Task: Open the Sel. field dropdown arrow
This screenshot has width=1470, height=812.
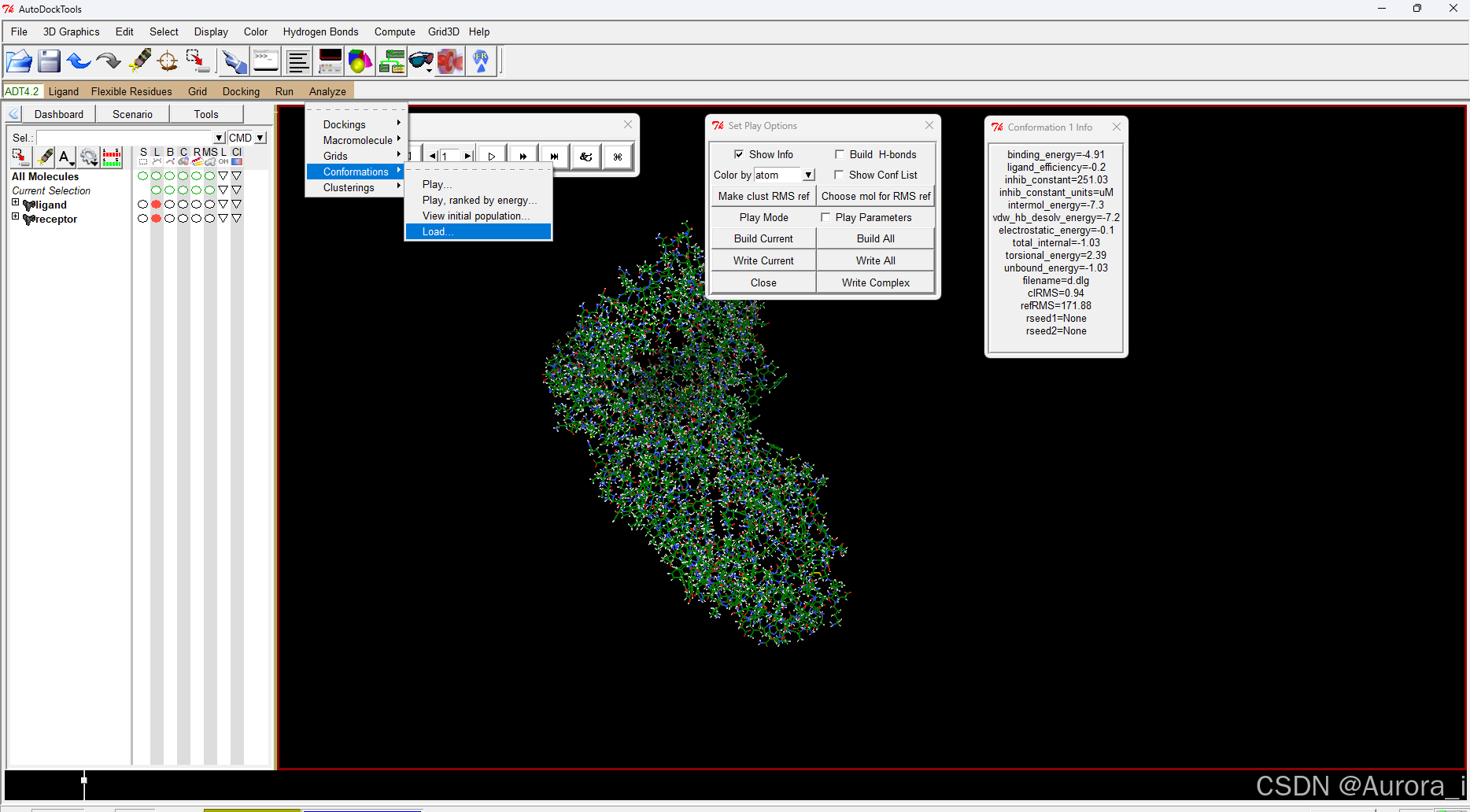Action: click(220, 138)
